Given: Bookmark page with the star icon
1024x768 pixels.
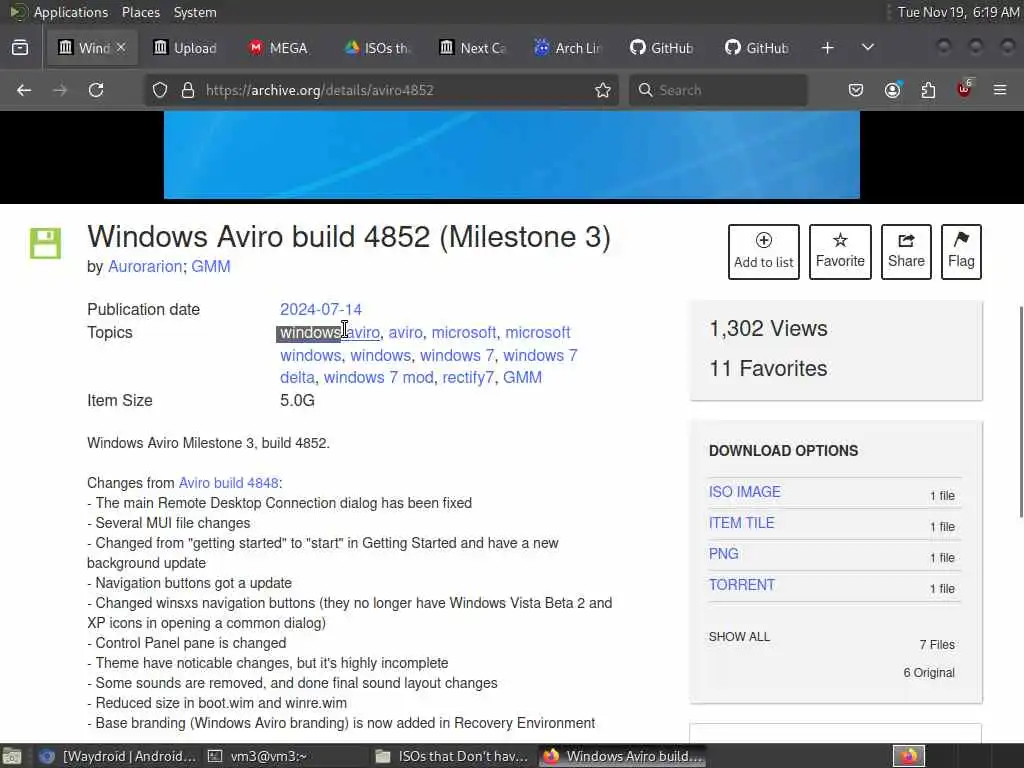Looking at the screenshot, I should [603, 90].
